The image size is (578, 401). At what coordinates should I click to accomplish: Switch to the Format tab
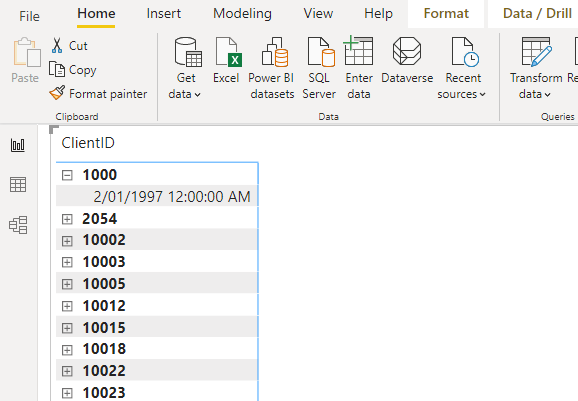(x=446, y=14)
